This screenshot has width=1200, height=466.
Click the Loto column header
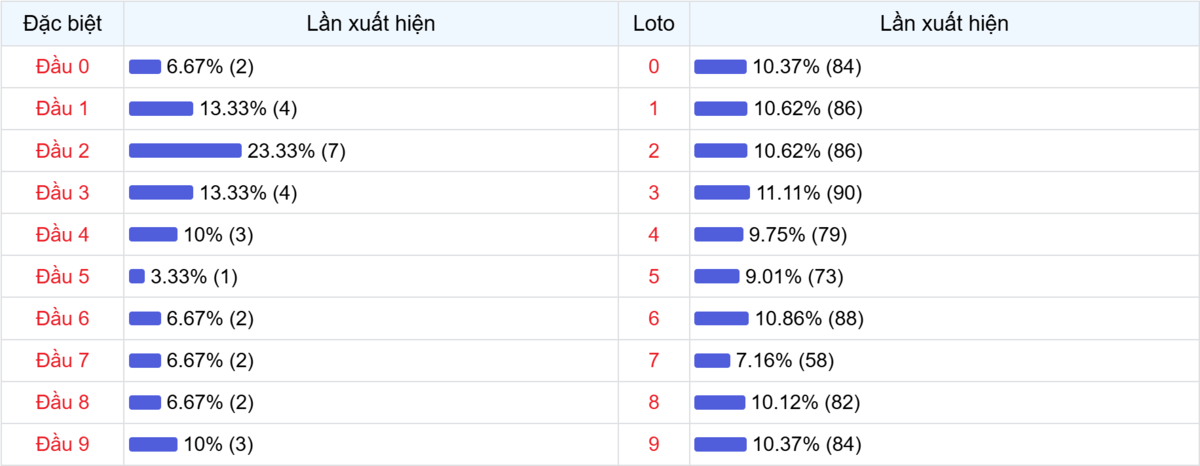[654, 24]
